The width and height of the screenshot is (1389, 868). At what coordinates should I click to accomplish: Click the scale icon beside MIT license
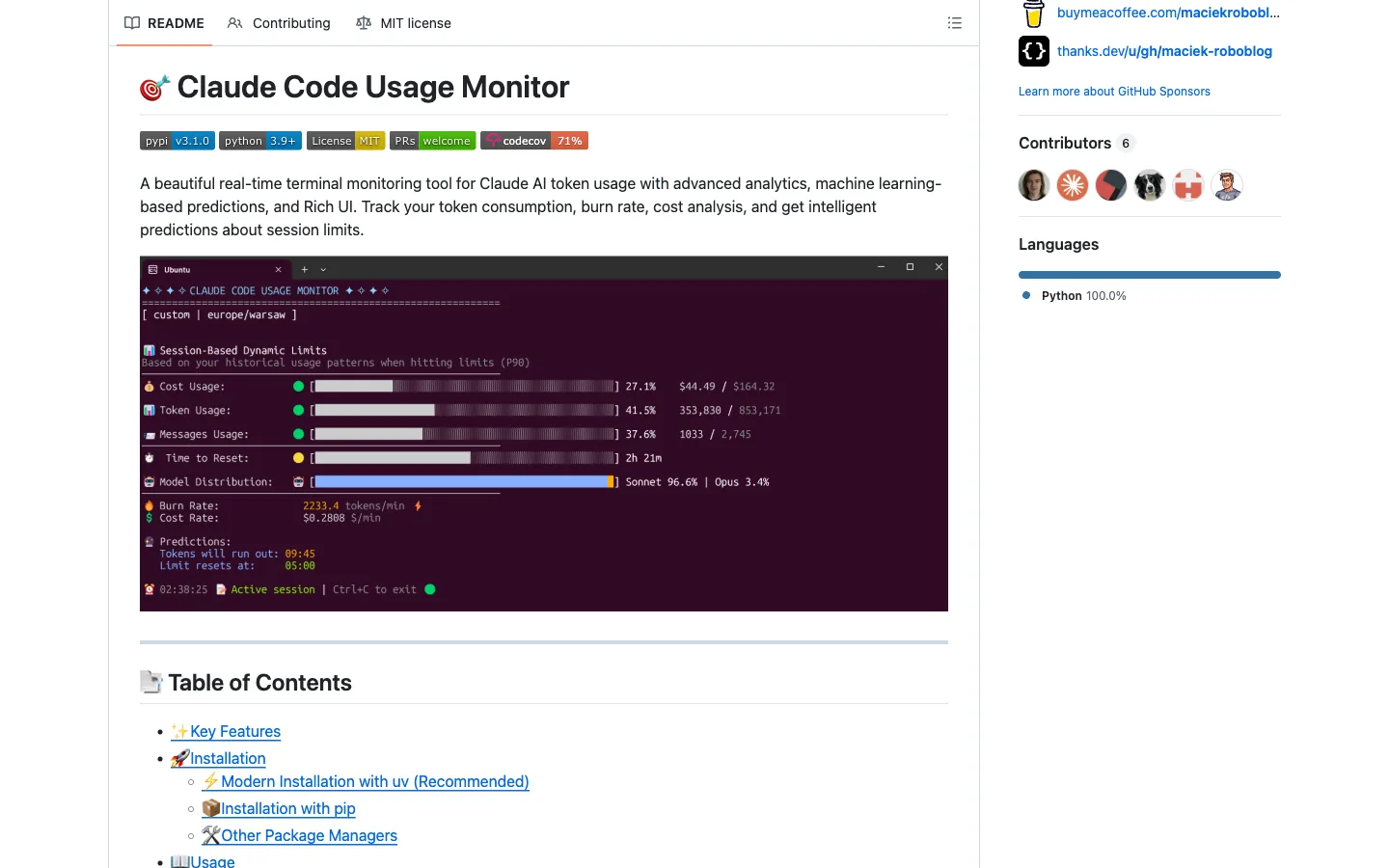364,23
